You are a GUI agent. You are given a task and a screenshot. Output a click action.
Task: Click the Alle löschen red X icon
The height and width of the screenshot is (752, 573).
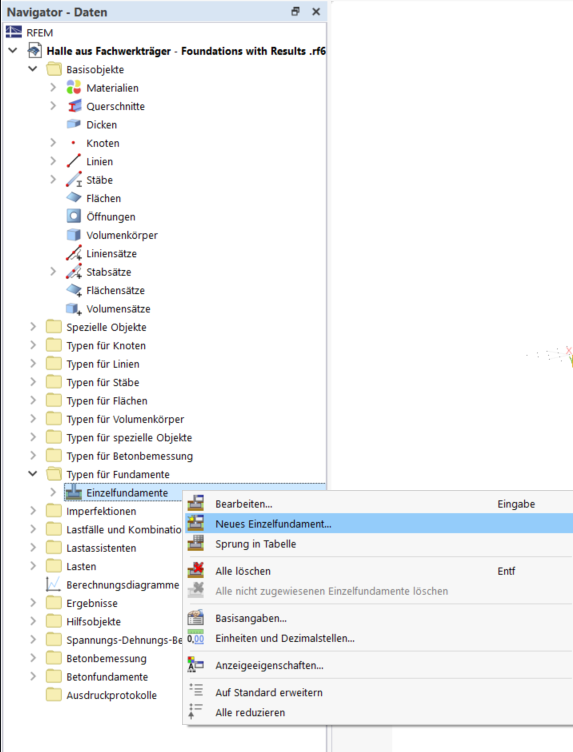point(196,570)
